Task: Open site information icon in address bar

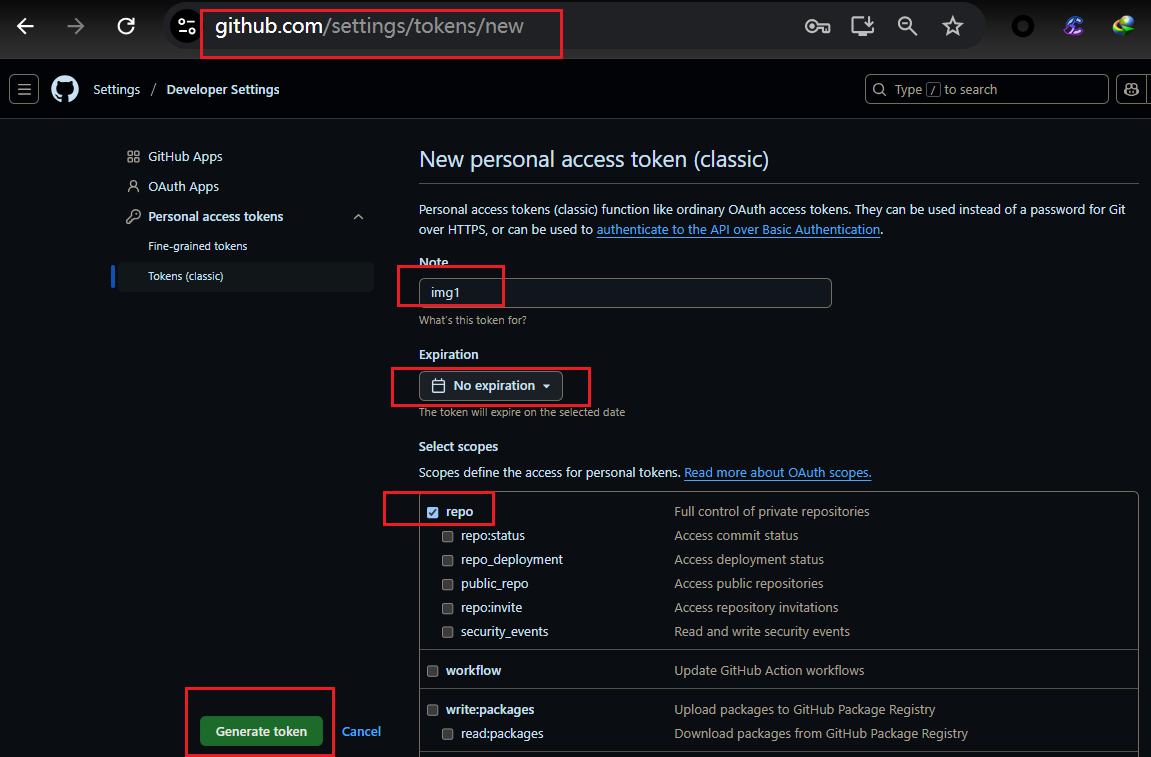Action: tap(186, 26)
